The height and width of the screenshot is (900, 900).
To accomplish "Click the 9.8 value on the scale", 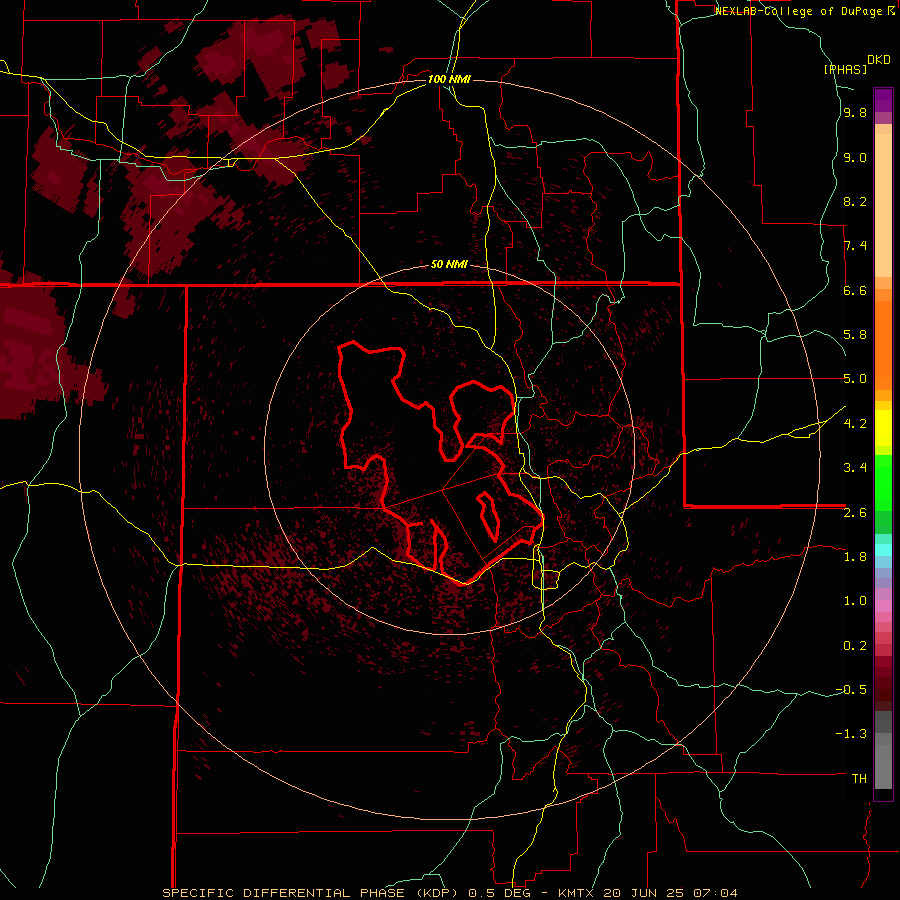I will [855, 113].
